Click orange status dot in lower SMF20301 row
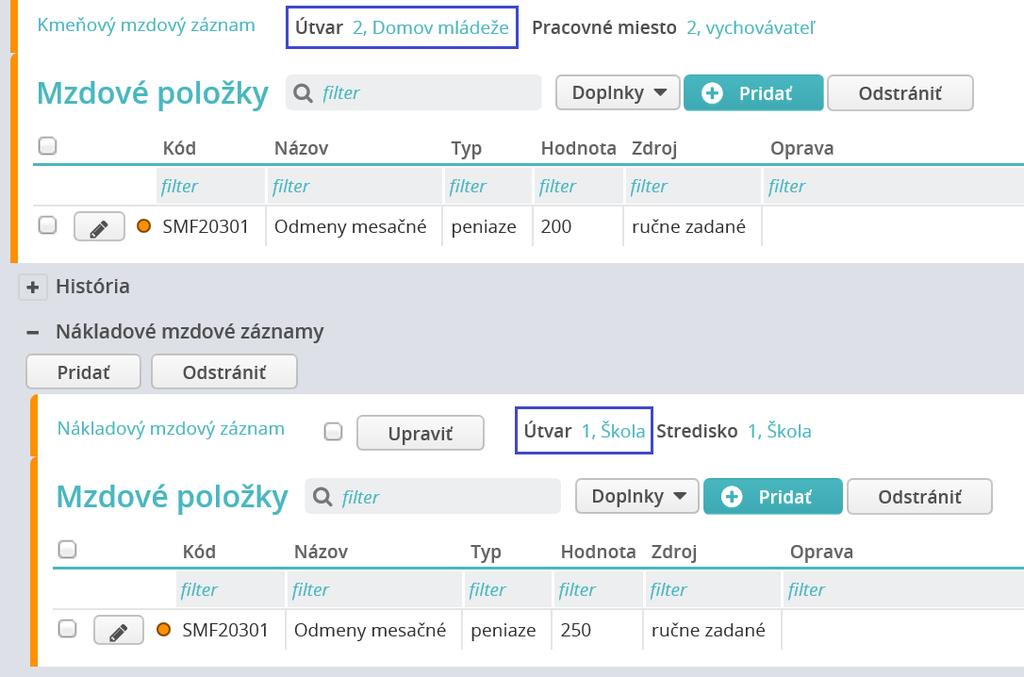1024x677 pixels. pos(163,629)
